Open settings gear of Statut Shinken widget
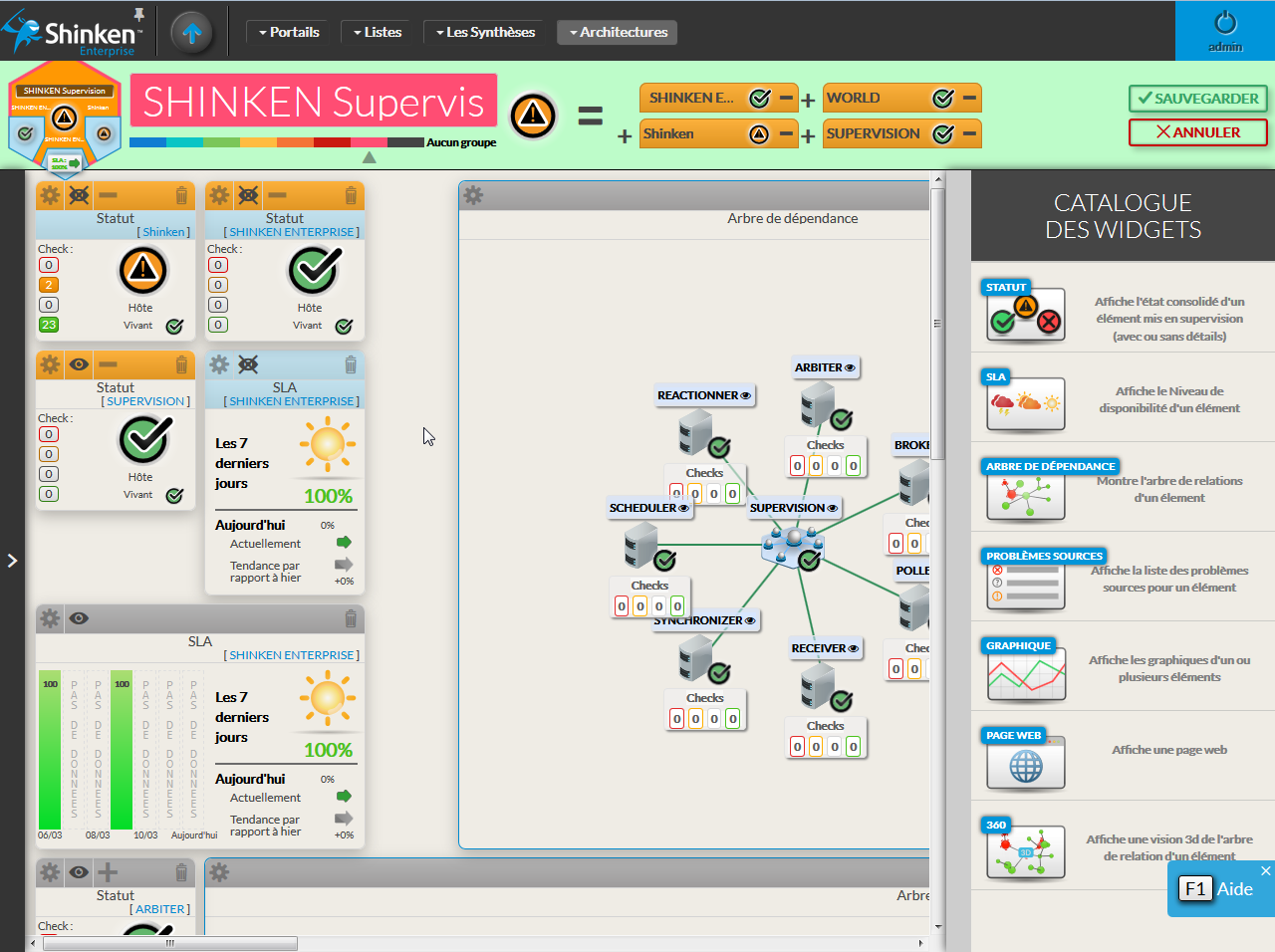1275x952 pixels. point(50,195)
